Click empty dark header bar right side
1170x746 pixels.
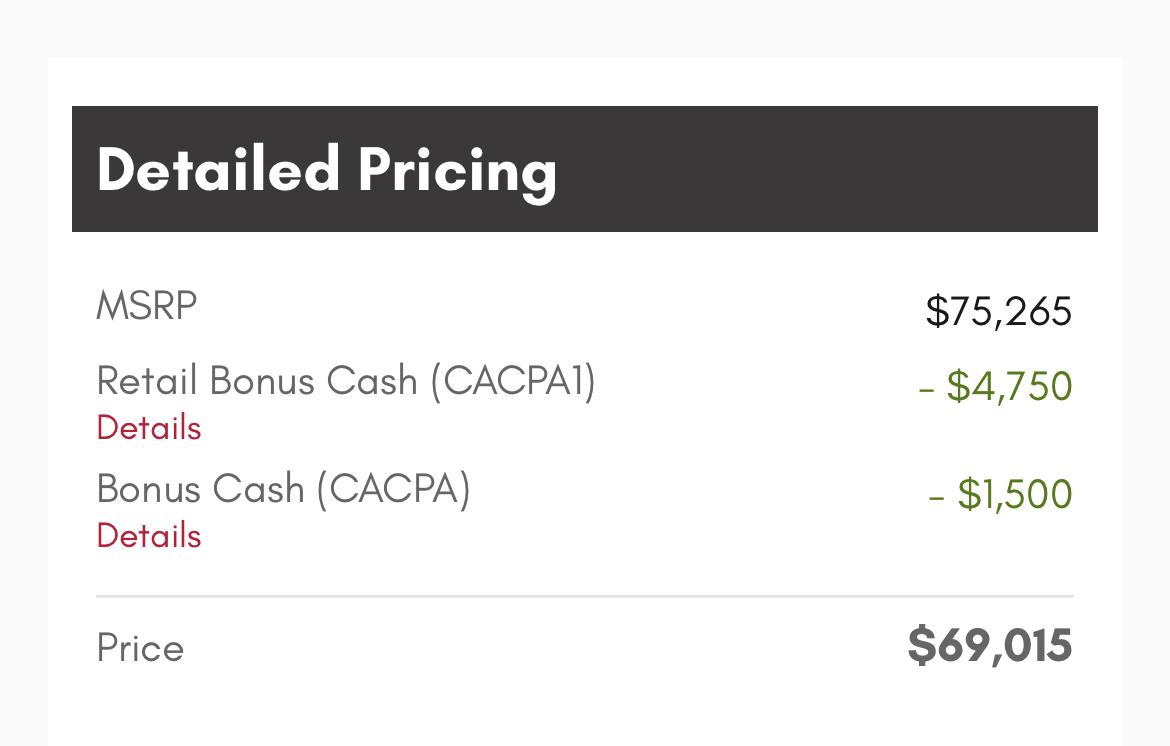point(828,169)
